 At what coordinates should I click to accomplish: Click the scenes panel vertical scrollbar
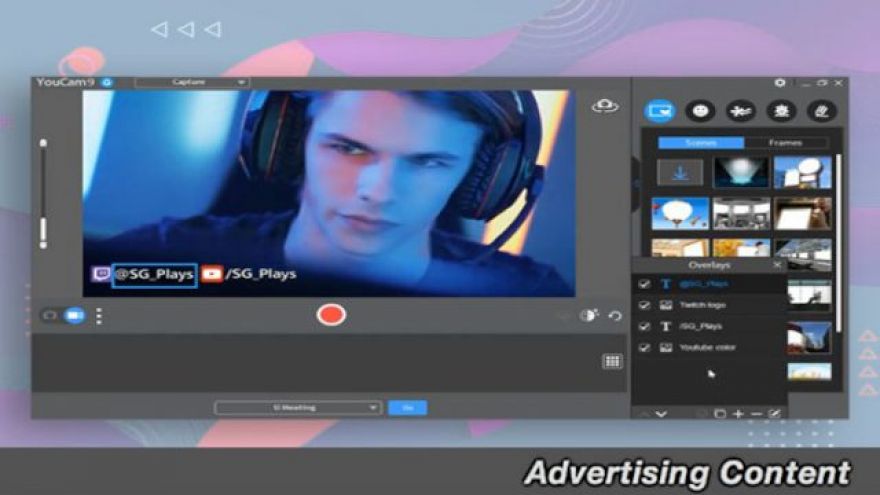click(838, 242)
